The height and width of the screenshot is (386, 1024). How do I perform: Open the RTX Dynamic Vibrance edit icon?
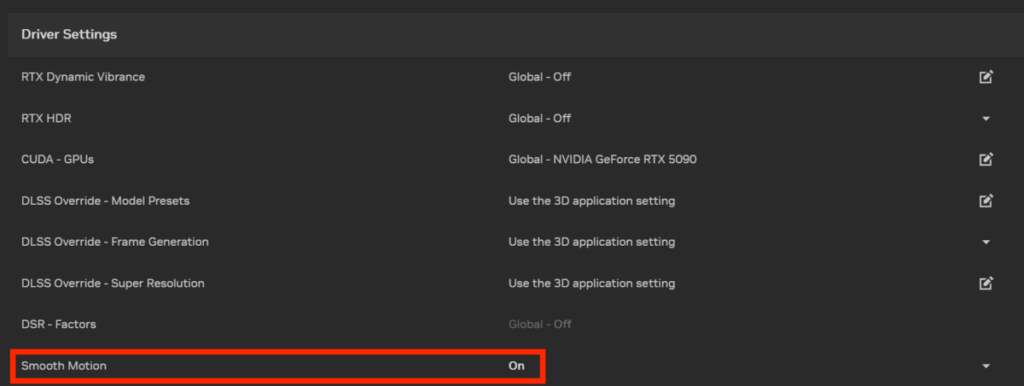(986, 77)
